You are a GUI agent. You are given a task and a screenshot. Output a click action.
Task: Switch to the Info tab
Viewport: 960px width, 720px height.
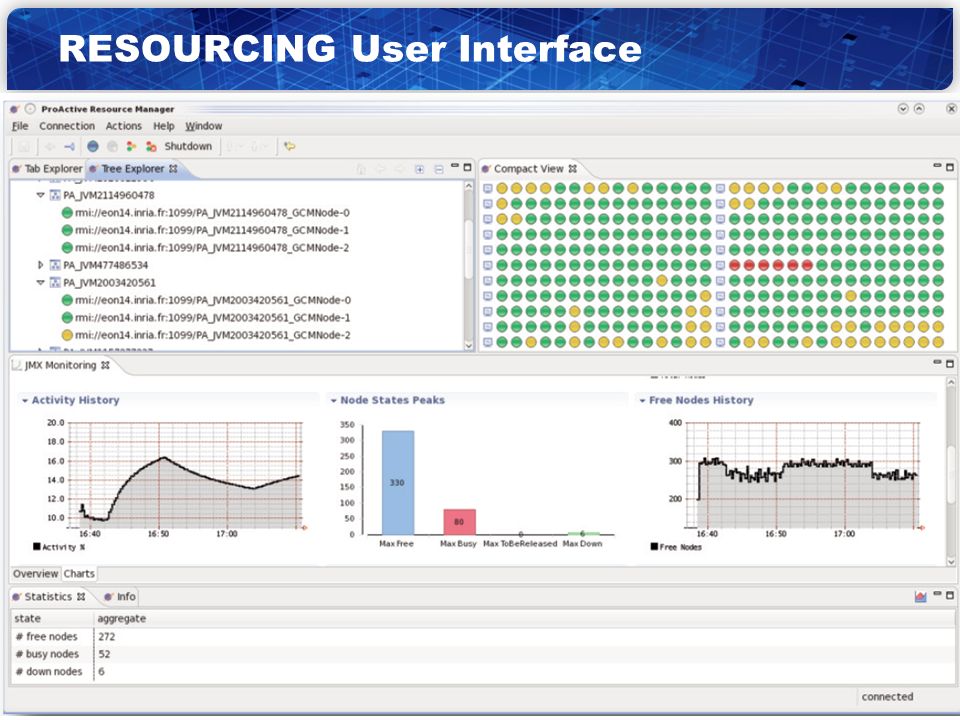(x=120, y=596)
